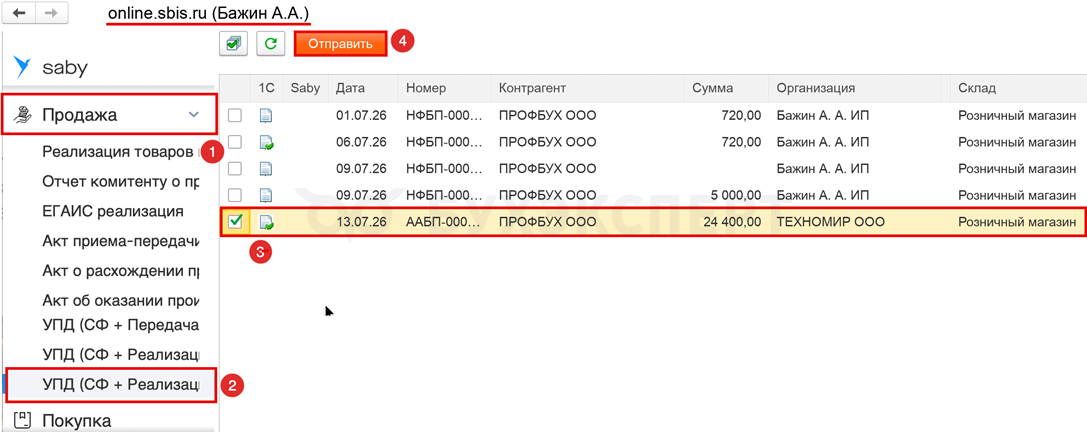Sort by the Дата column header
Viewport: 1087px width, 432px height.
(364, 88)
